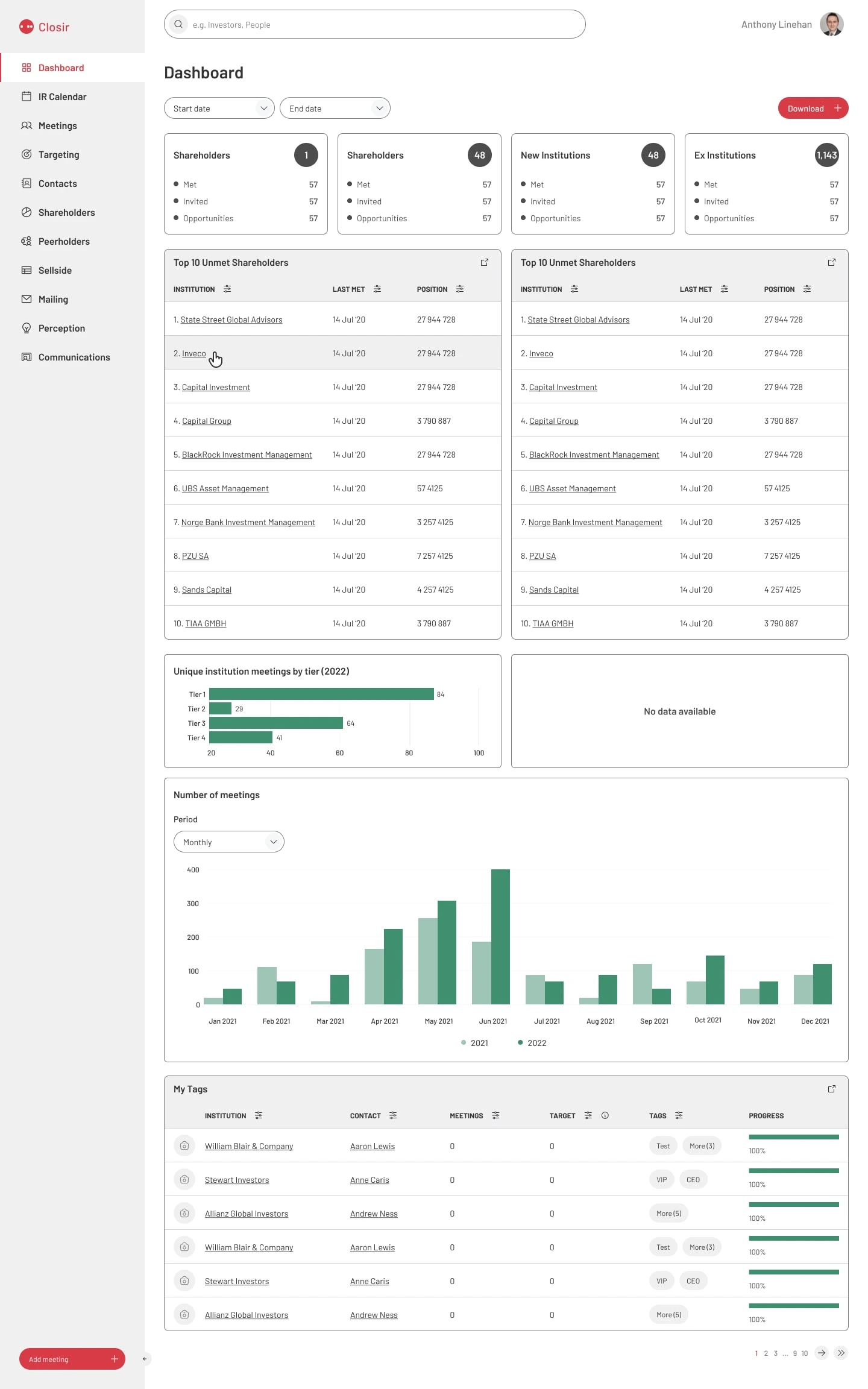The image size is (868, 1389).
Task: Toggle the 2021 legend series
Action: point(475,1043)
